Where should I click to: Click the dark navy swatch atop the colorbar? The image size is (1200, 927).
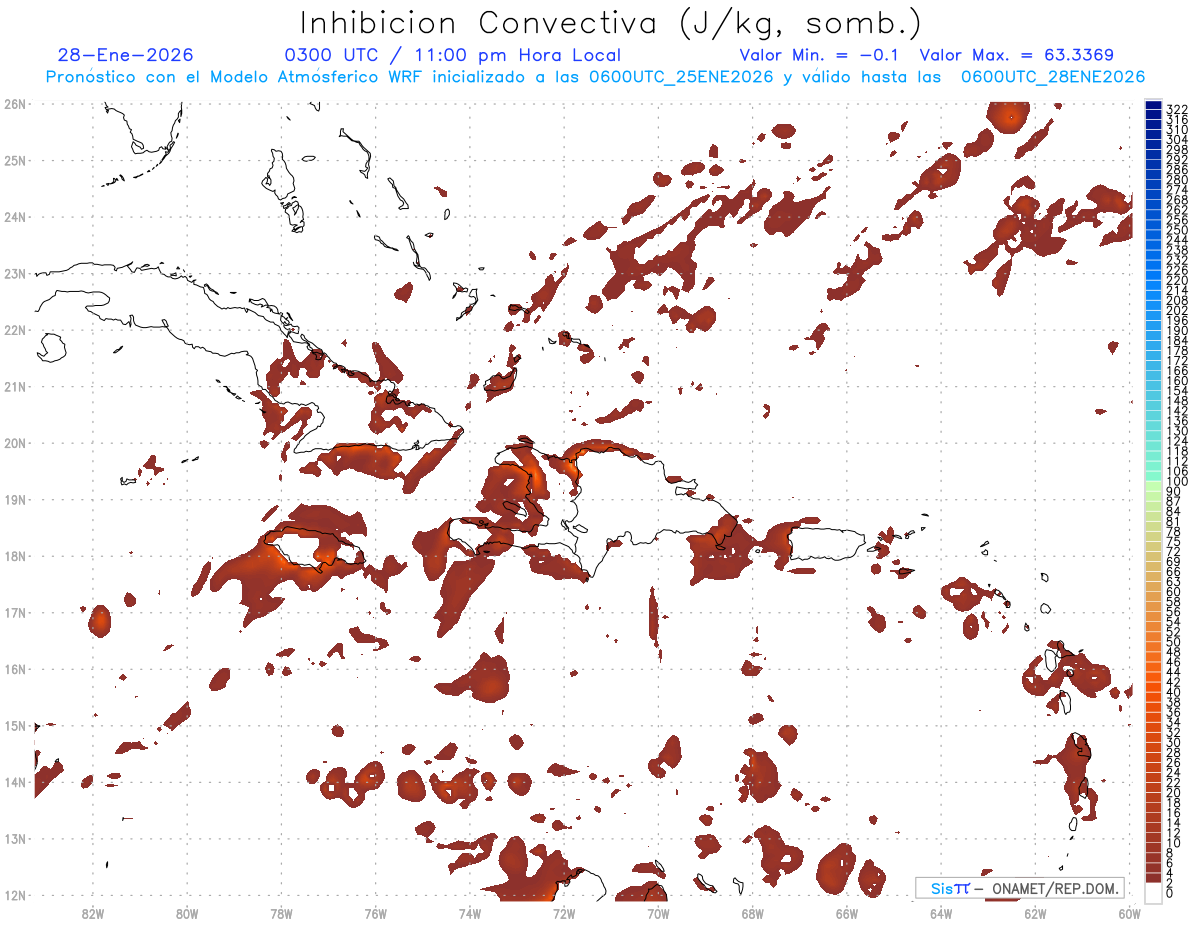click(1153, 107)
